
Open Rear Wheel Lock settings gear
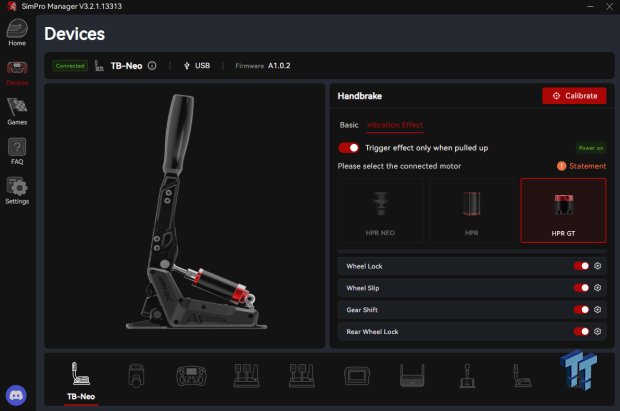(x=597, y=331)
